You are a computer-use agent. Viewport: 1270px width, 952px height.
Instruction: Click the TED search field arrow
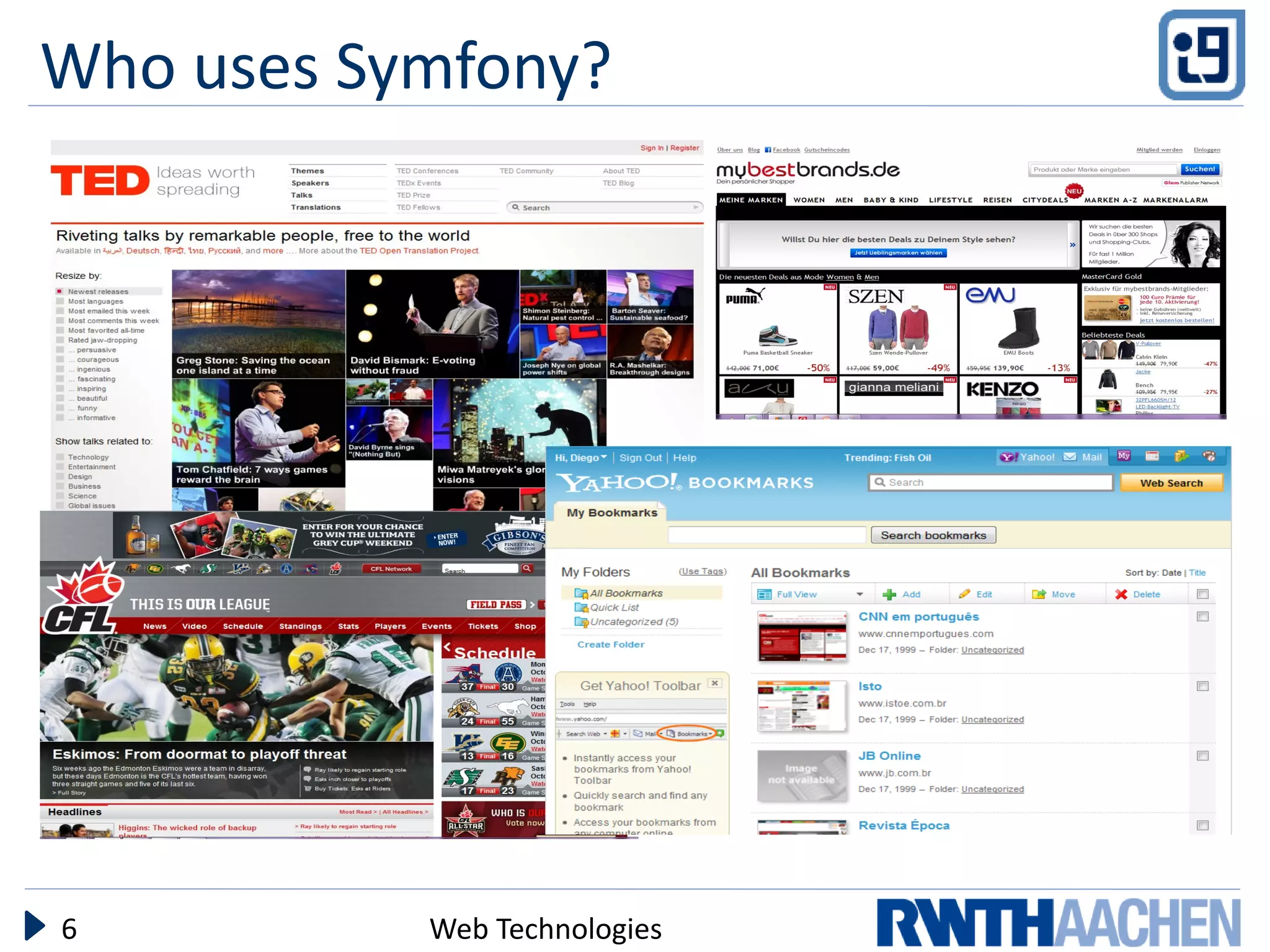pyautogui.click(x=696, y=207)
